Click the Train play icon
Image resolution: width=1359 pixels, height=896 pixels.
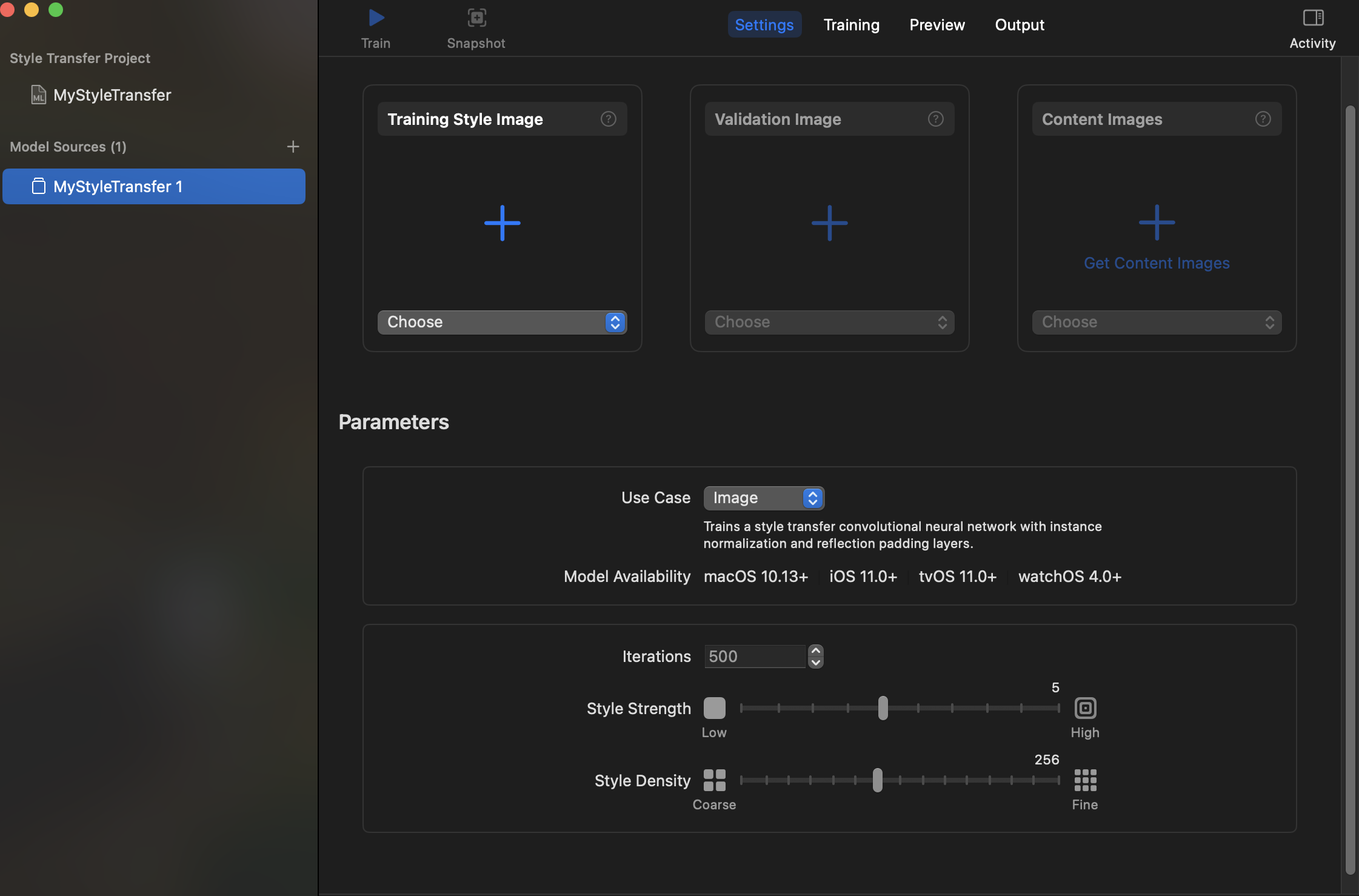point(376,18)
